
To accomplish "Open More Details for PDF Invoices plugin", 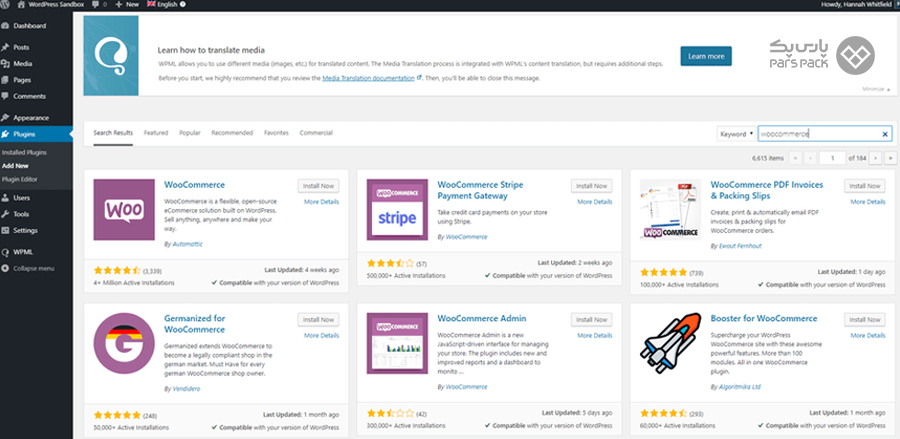I will coord(868,202).
